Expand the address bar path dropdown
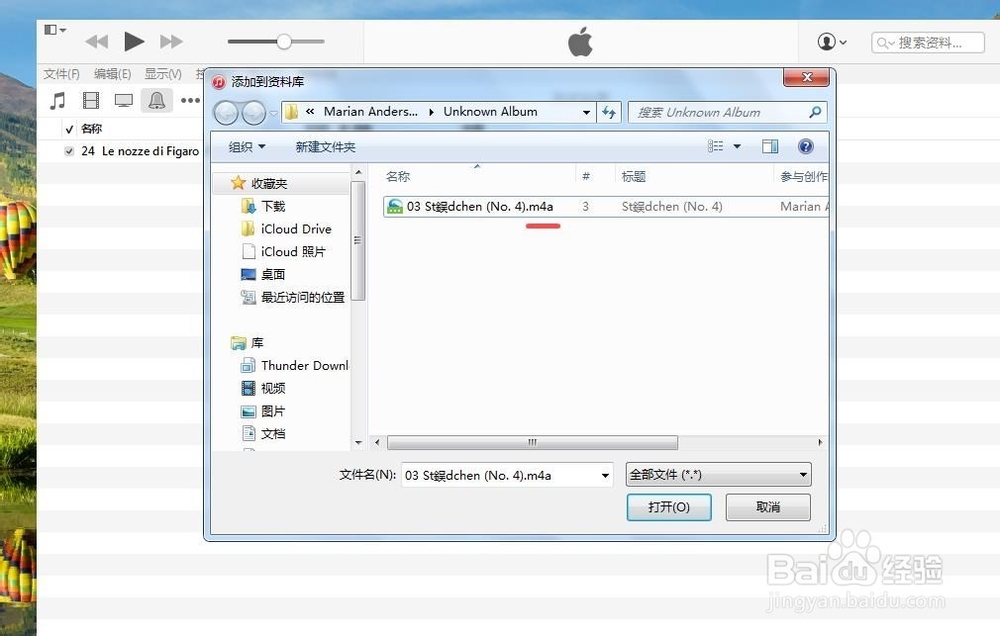The width and height of the screenshot is (1000, 636). pyautogui.click(x=586, y=112)
